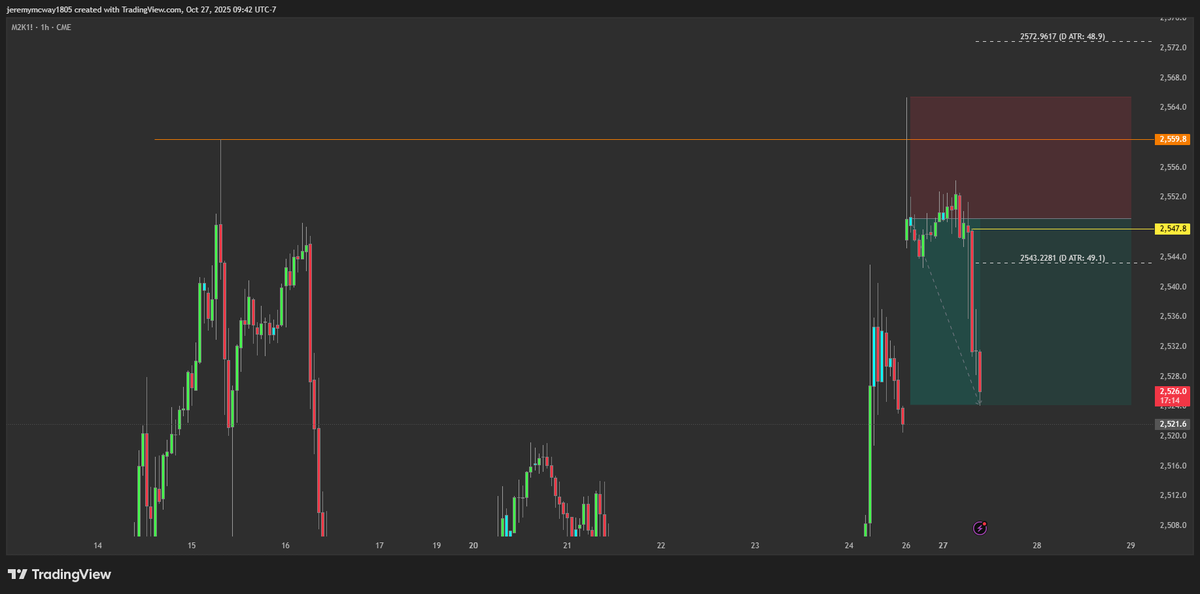
Task: Click the 2572.9617 (D ATR: 48.9) label
Action: coord(1062,37)
